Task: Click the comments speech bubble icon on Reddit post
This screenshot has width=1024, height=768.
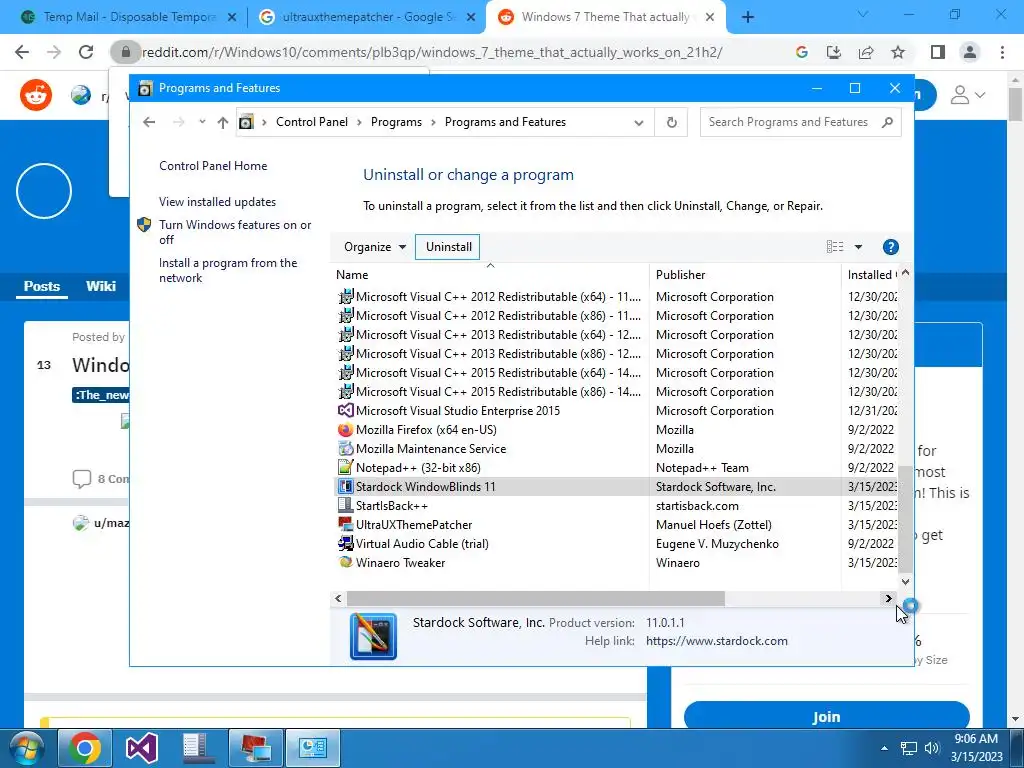Action: click(82, 479)
